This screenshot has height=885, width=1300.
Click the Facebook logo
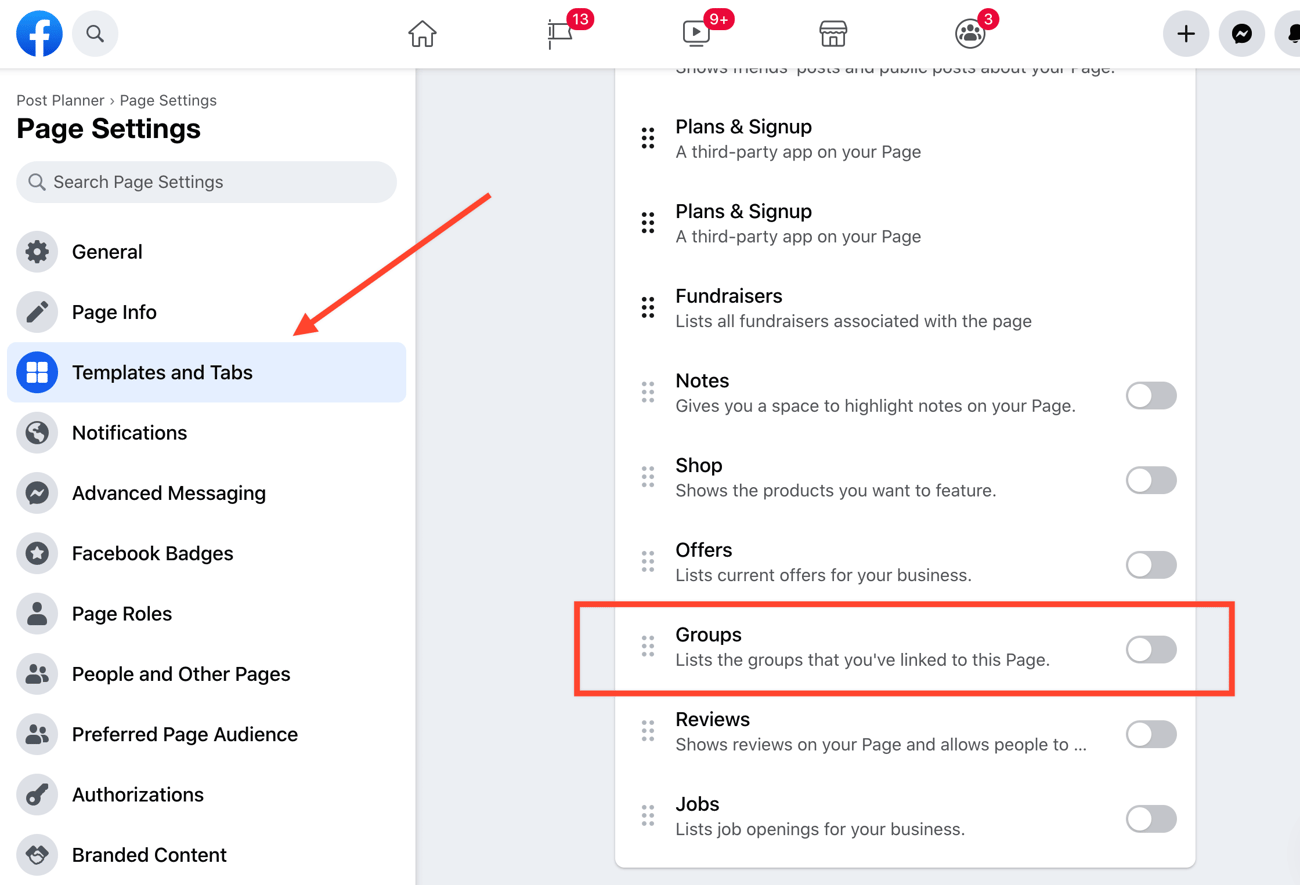[x=39, y=33]
